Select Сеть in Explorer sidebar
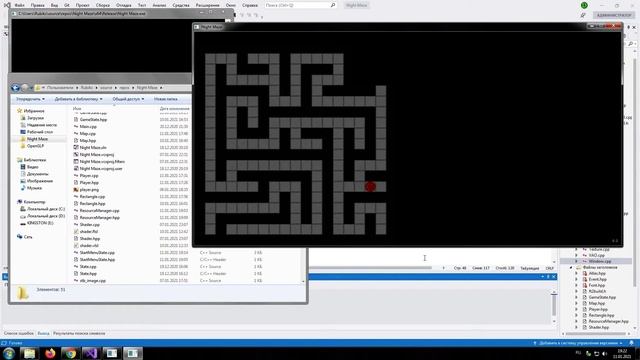The height and width of the screenshot is (360, 640). pyautogui.click(x=28, y=237)
